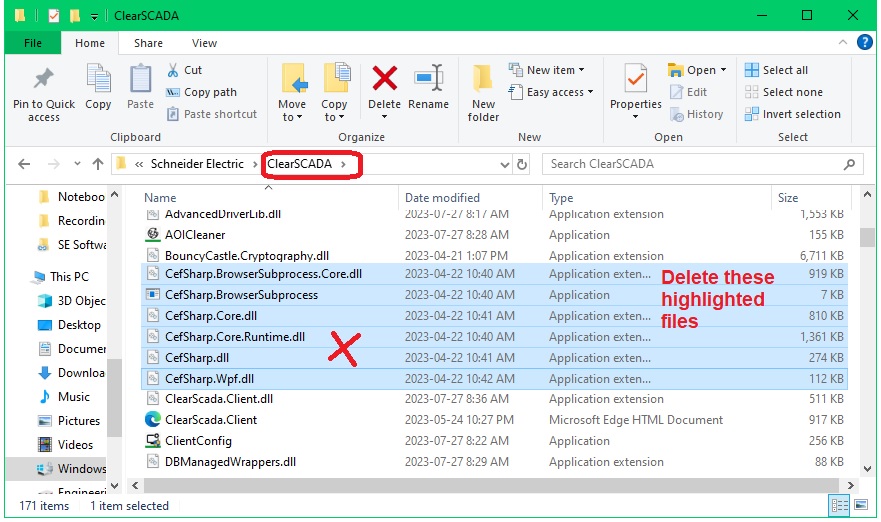Open the File tab
The width and height of the screenshot is (881, 522).
(33, 43)
